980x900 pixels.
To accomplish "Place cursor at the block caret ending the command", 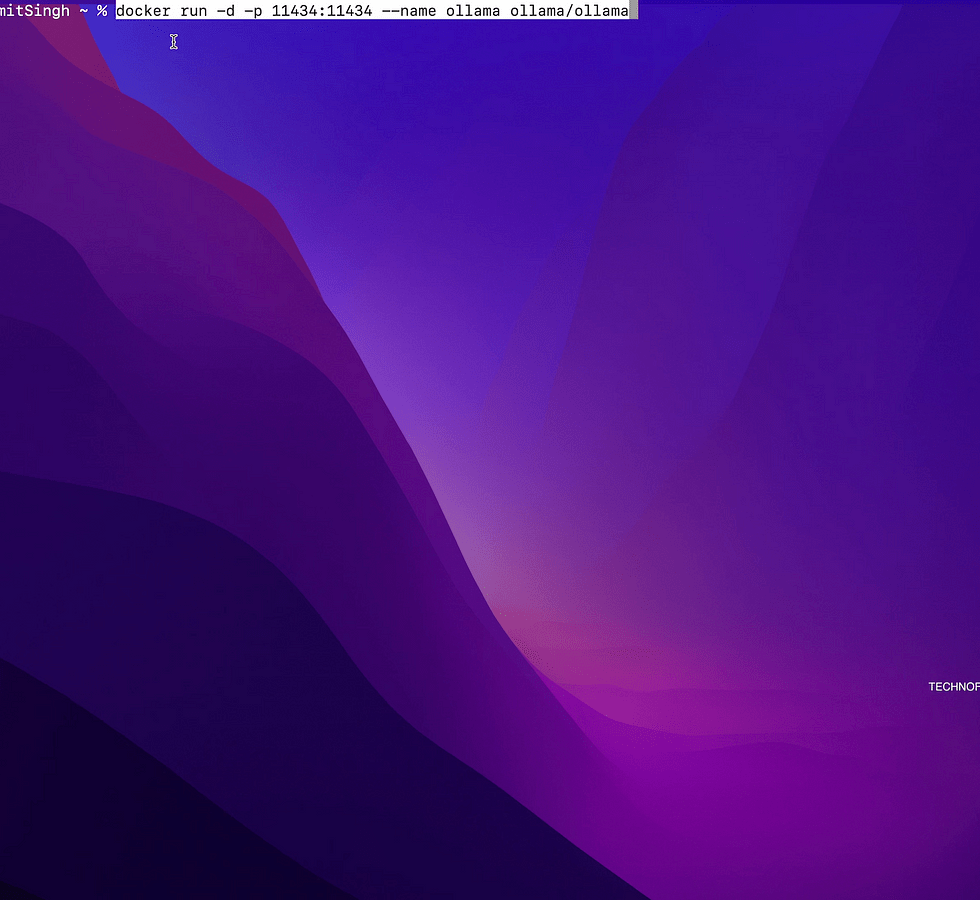I will (x=634, y=11).
